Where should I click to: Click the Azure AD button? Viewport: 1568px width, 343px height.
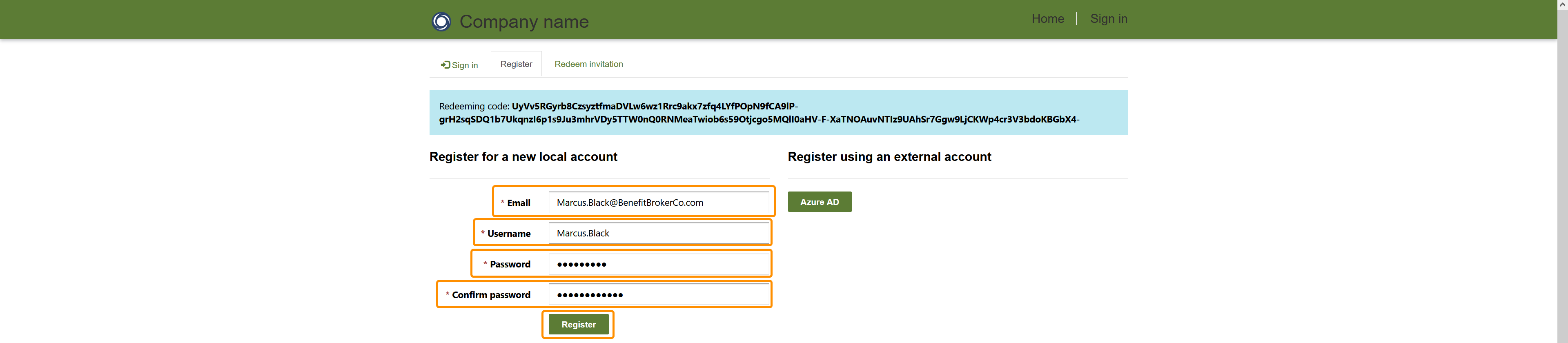819,202
